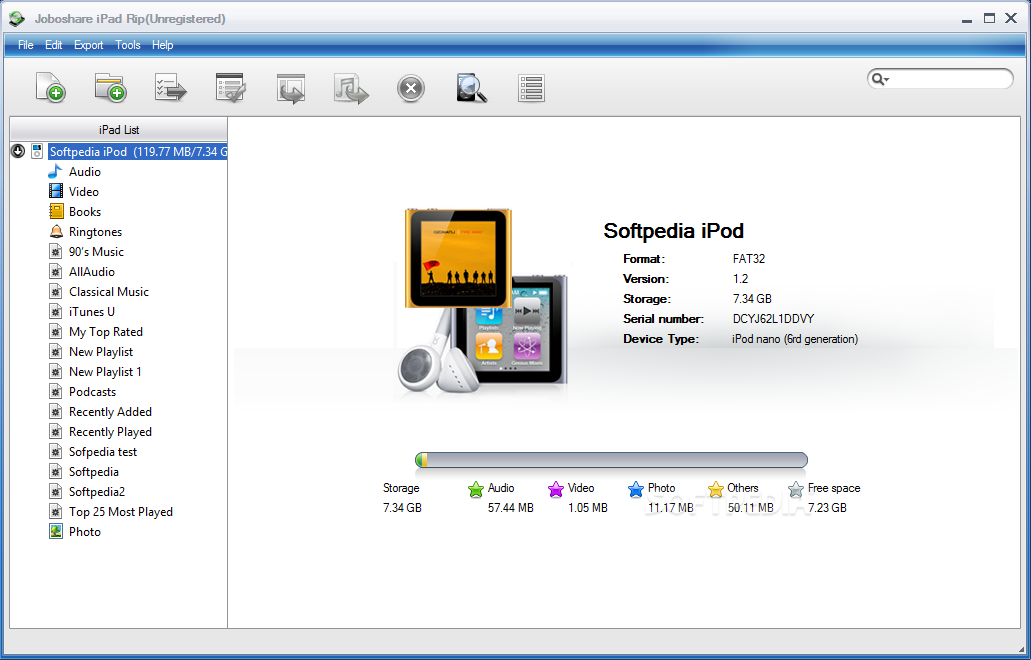
Task: Click the add folder toolbar icon
Action: tap(110, 88)
